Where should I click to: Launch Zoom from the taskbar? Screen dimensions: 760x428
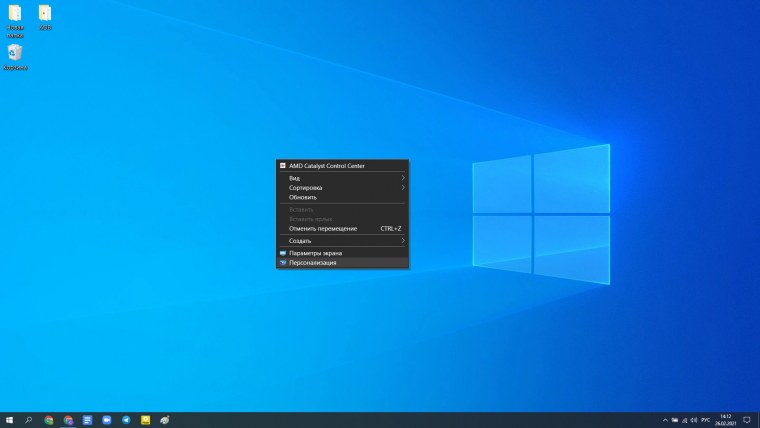pos(107,420)
